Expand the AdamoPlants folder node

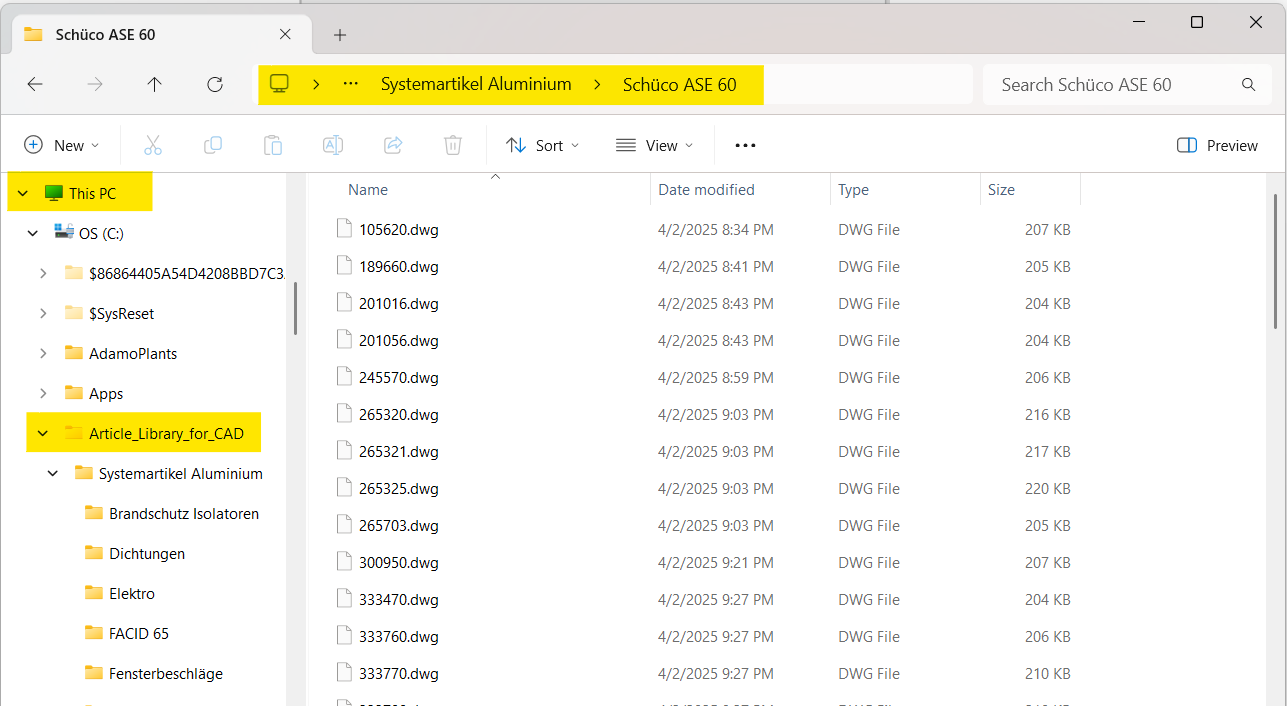click(x=43, y=354)
